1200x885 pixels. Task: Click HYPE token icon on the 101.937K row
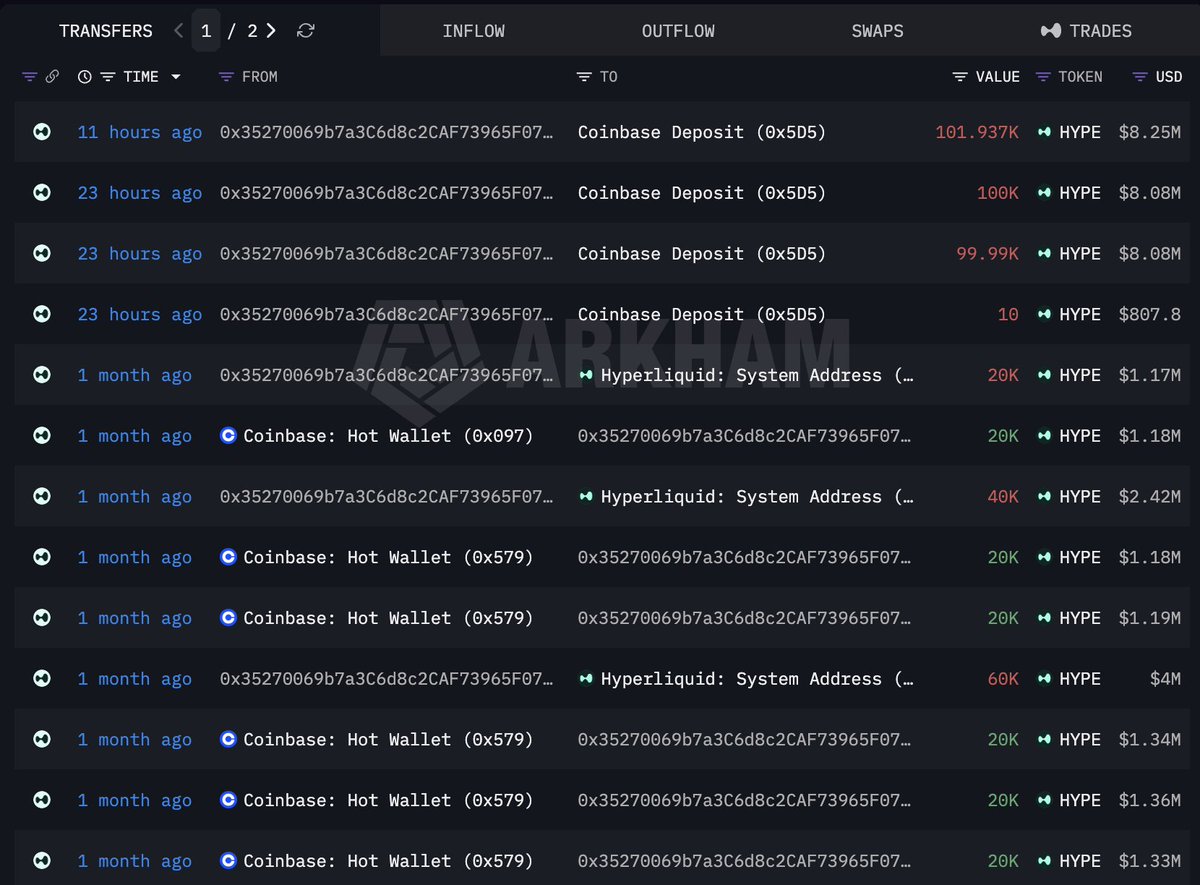pyautogui.click(x=1045, y=131)
